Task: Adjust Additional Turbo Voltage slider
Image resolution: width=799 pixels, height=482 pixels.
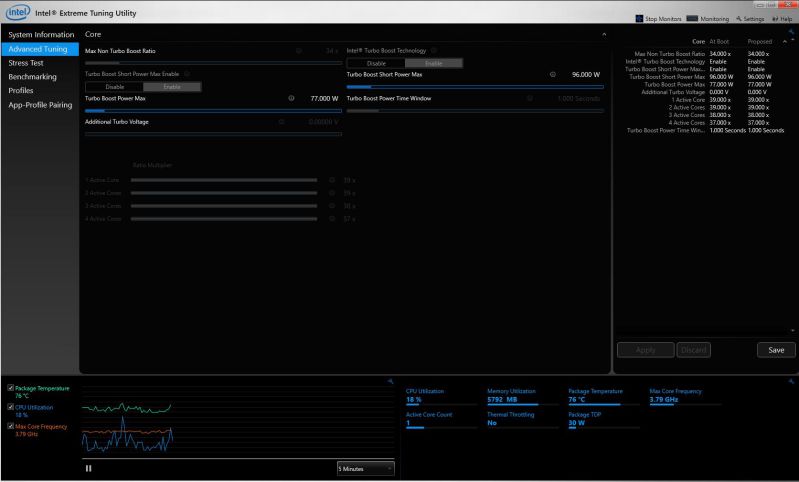Action: pos(214,135)
